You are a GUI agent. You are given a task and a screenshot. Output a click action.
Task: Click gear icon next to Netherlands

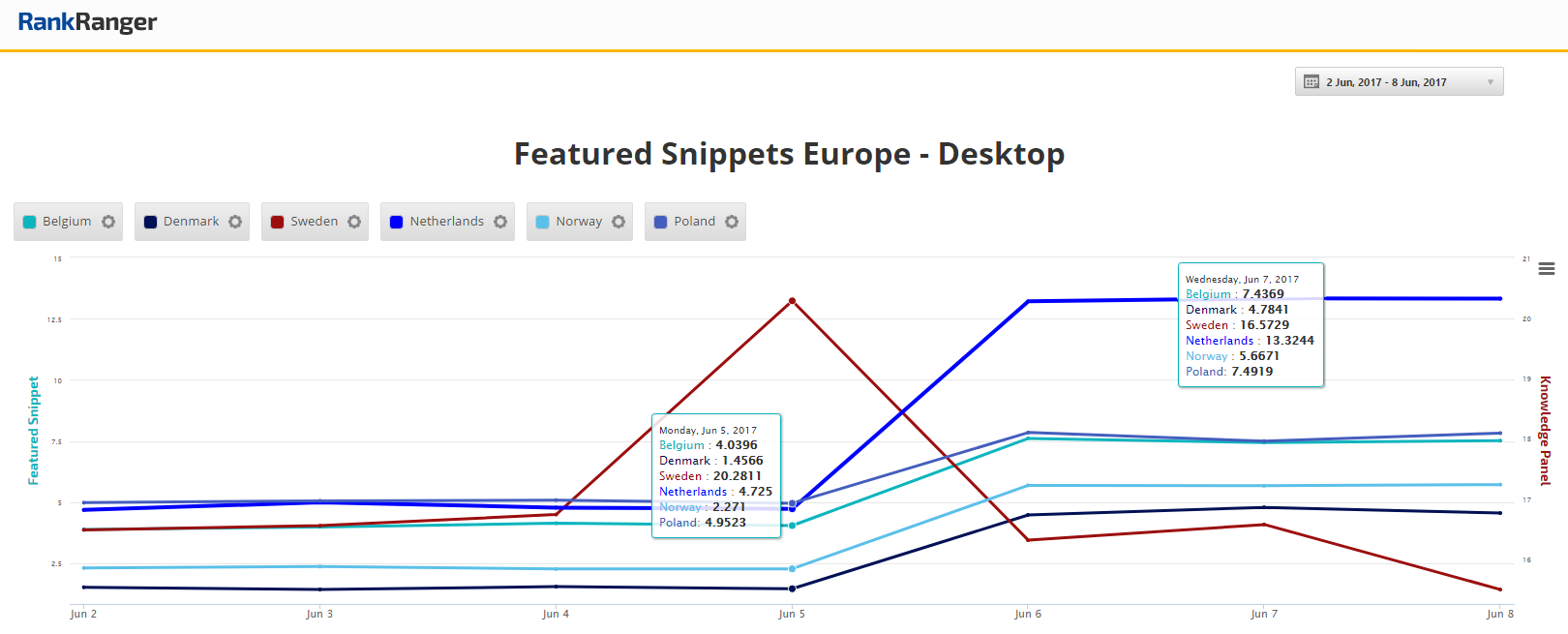coord(500,222)
